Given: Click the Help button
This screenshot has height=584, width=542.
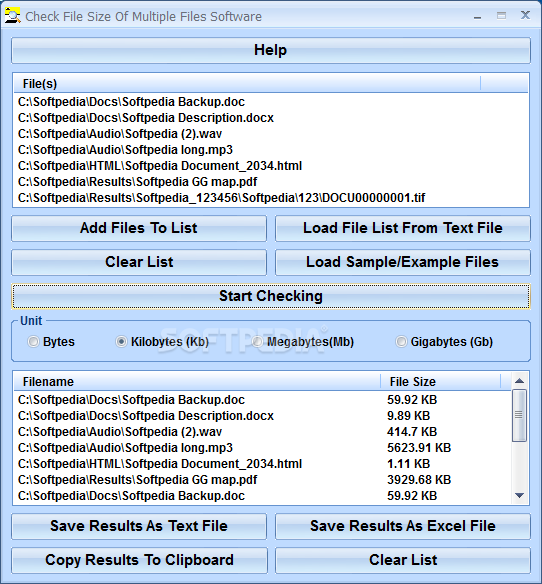Looking at the screenshot, I should point(271,50).
